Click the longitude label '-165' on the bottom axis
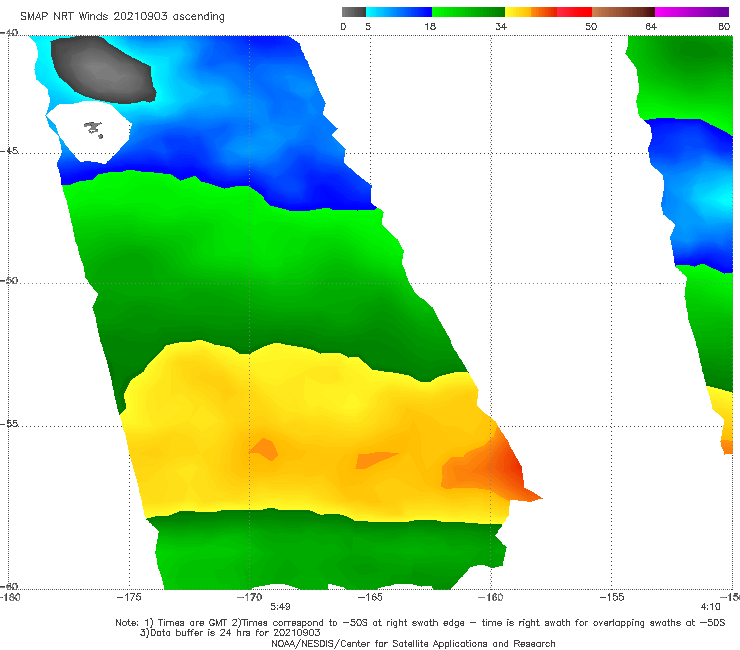The width and height of the screenshot is (740, 650). pyautogui.click(x=370, y=597)
